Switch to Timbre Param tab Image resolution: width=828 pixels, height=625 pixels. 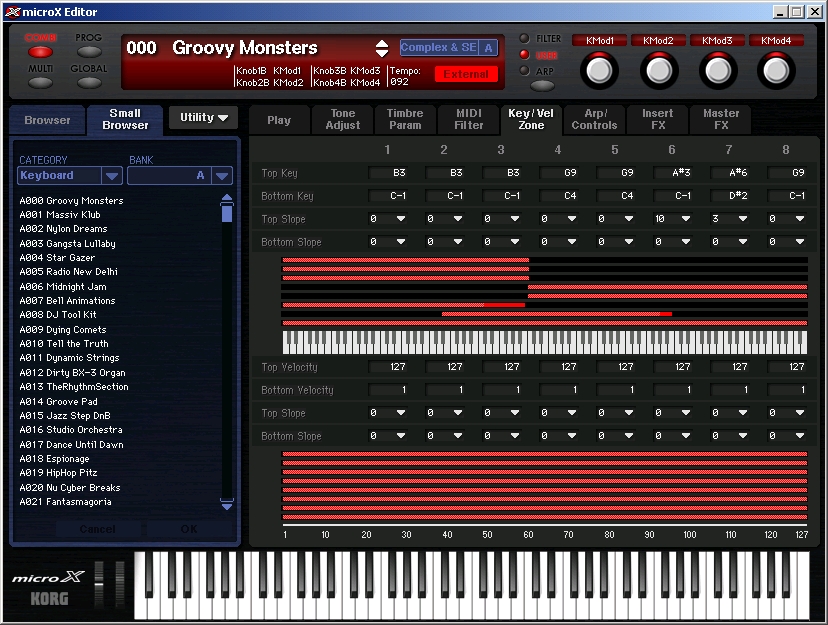tap(405, 119)
